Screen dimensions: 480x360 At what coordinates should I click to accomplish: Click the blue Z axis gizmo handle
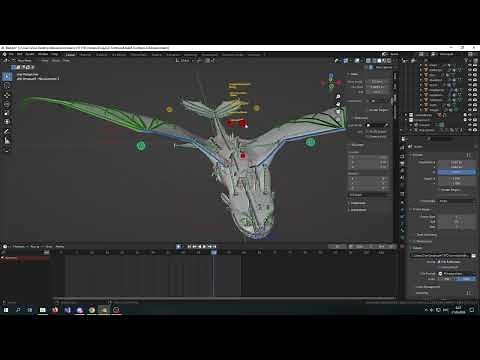tap(331, 77)
